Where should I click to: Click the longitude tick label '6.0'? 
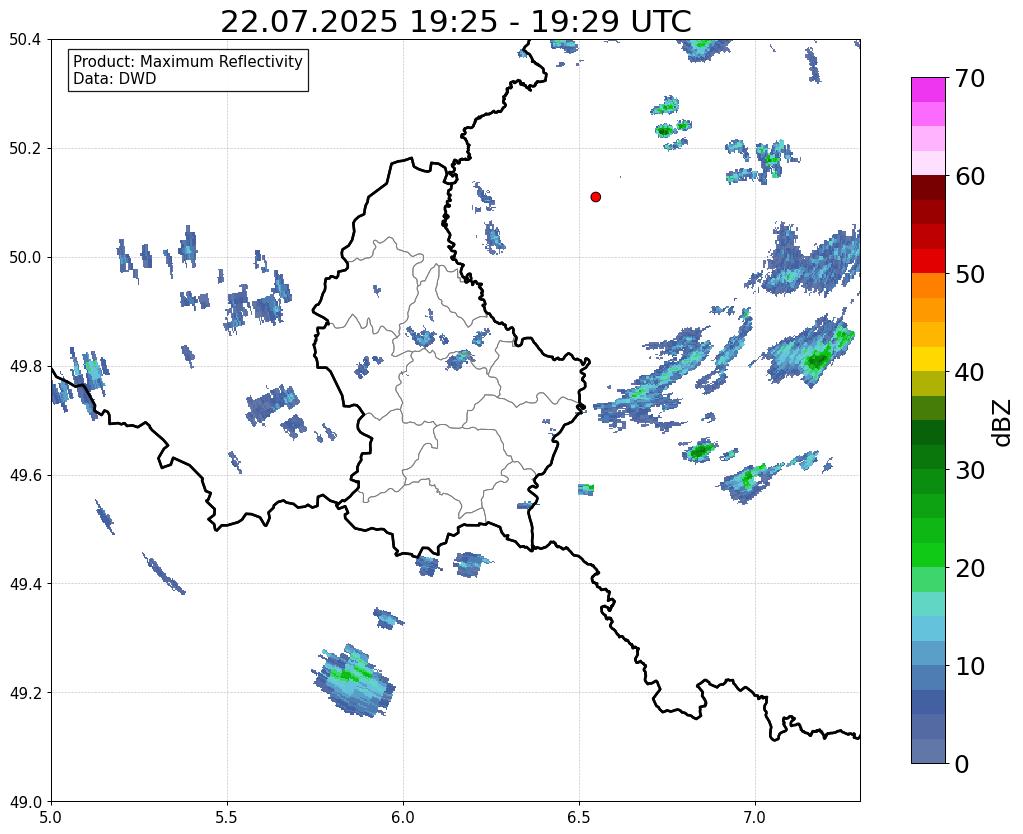click(403, 817)
